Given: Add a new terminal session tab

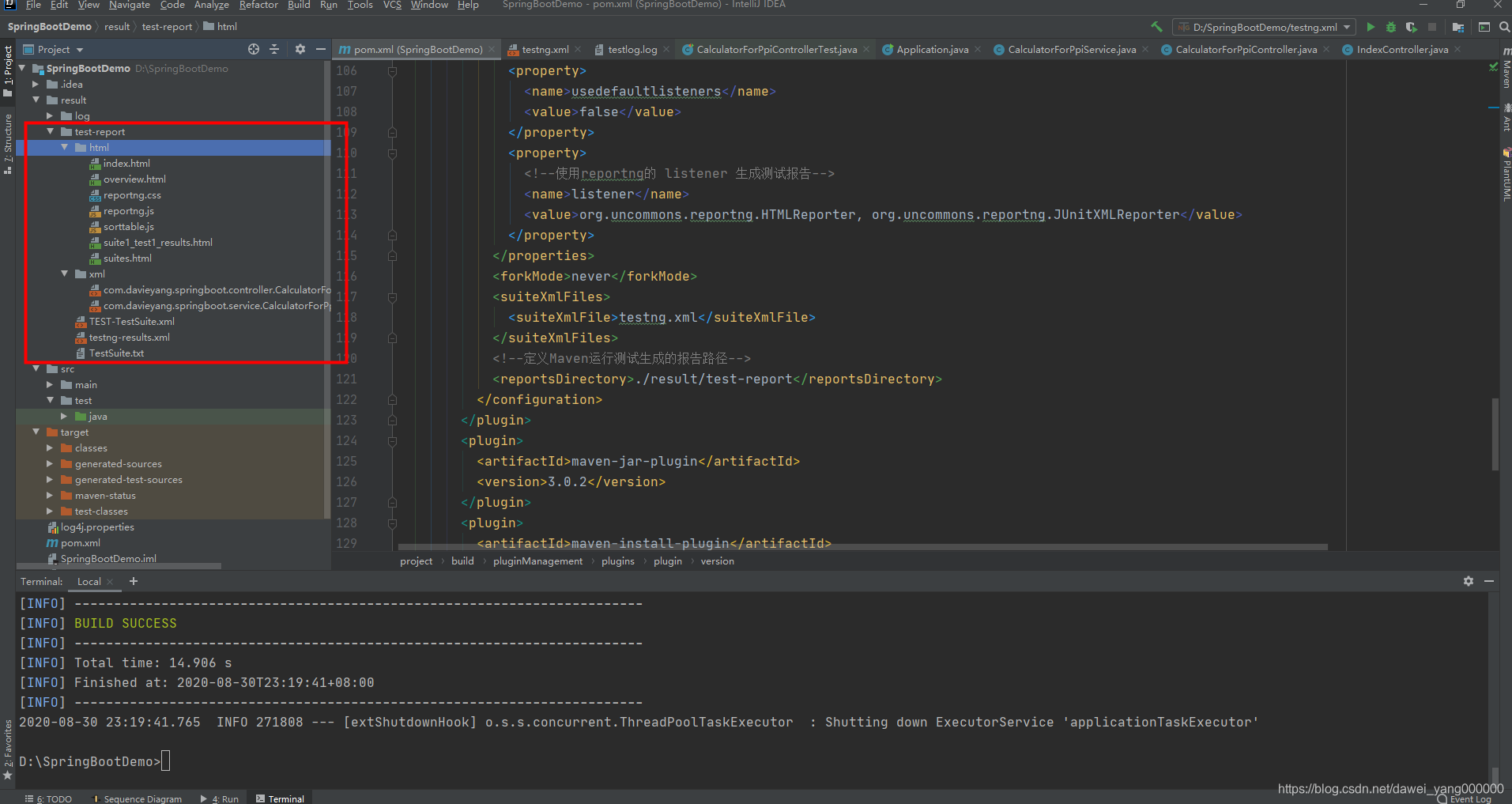Looking at the screenshot, I should 134,581.
